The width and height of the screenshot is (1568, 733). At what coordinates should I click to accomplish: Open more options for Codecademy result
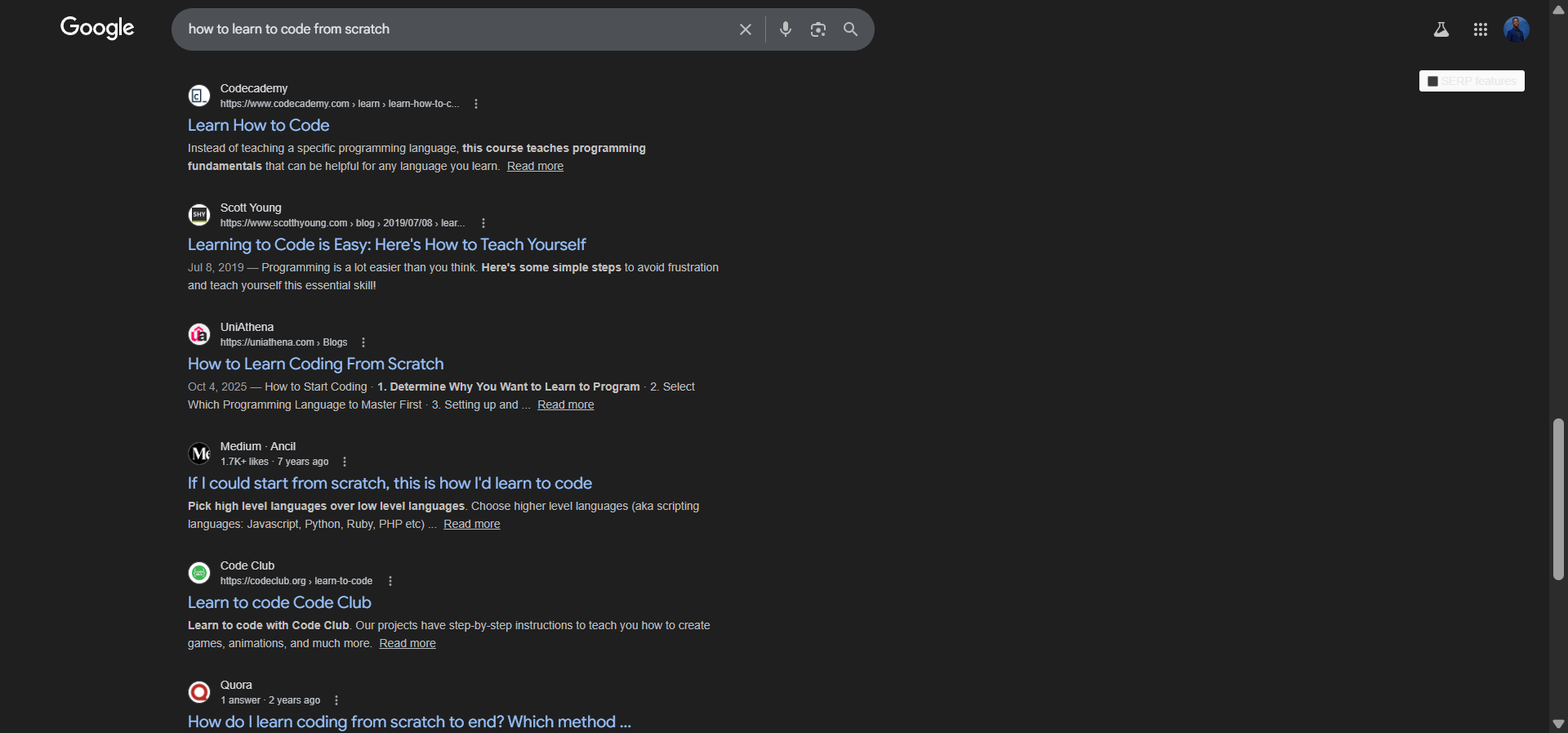coord(476,104)
